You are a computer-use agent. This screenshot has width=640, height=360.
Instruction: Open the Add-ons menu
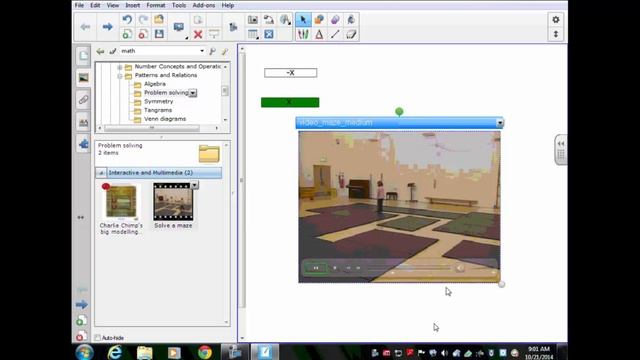click(204, 5)
